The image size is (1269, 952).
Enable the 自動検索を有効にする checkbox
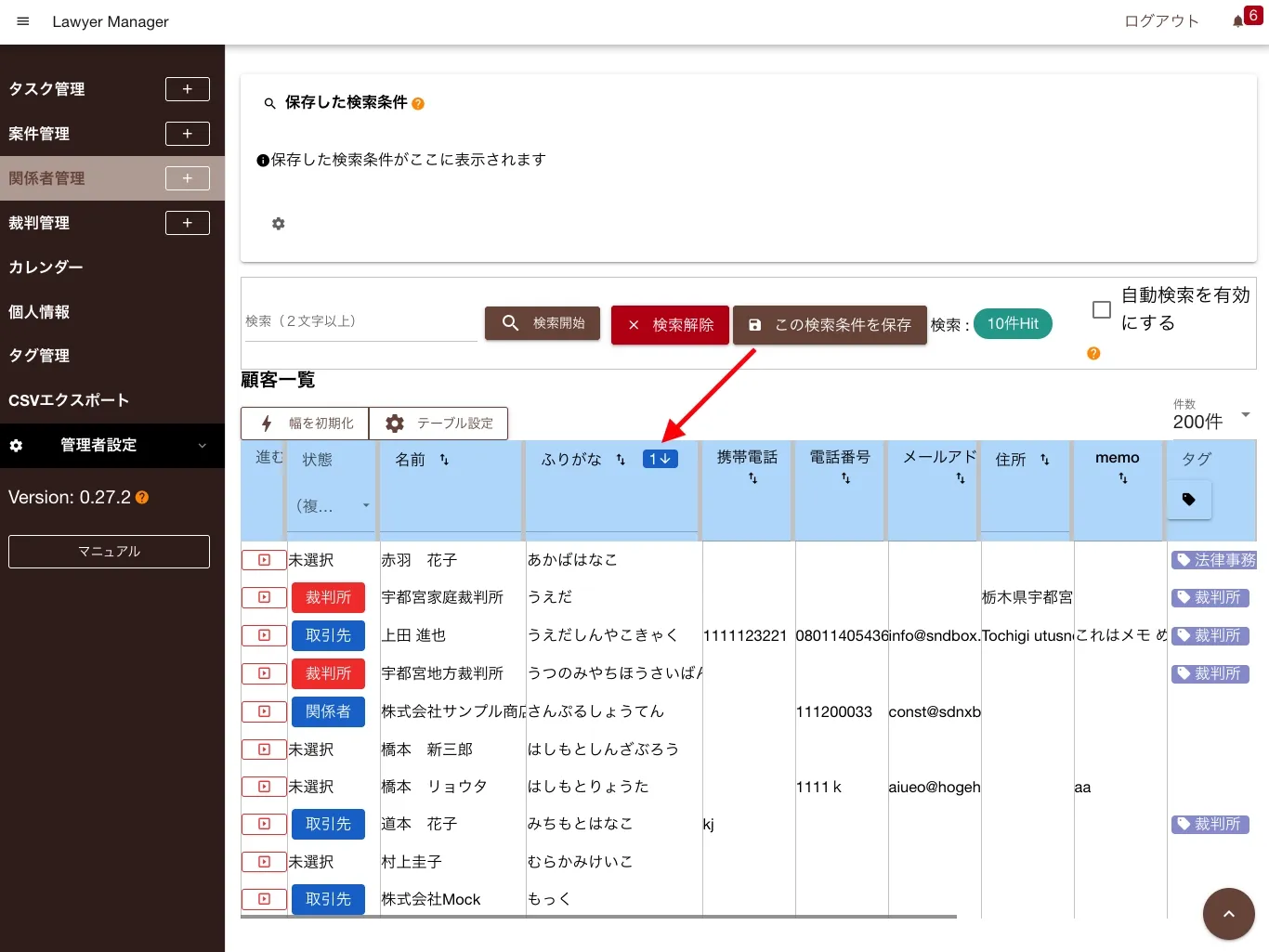[1102, 310]
